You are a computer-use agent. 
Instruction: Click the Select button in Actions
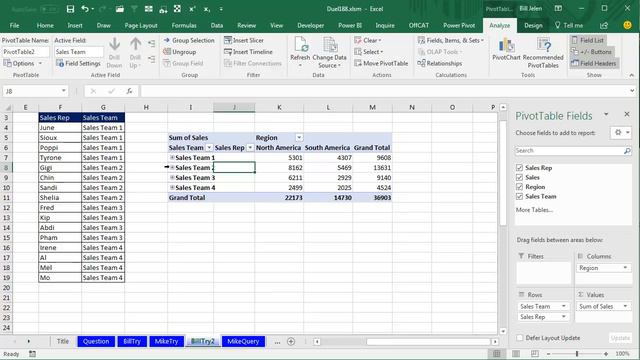[x=369, y=52]
